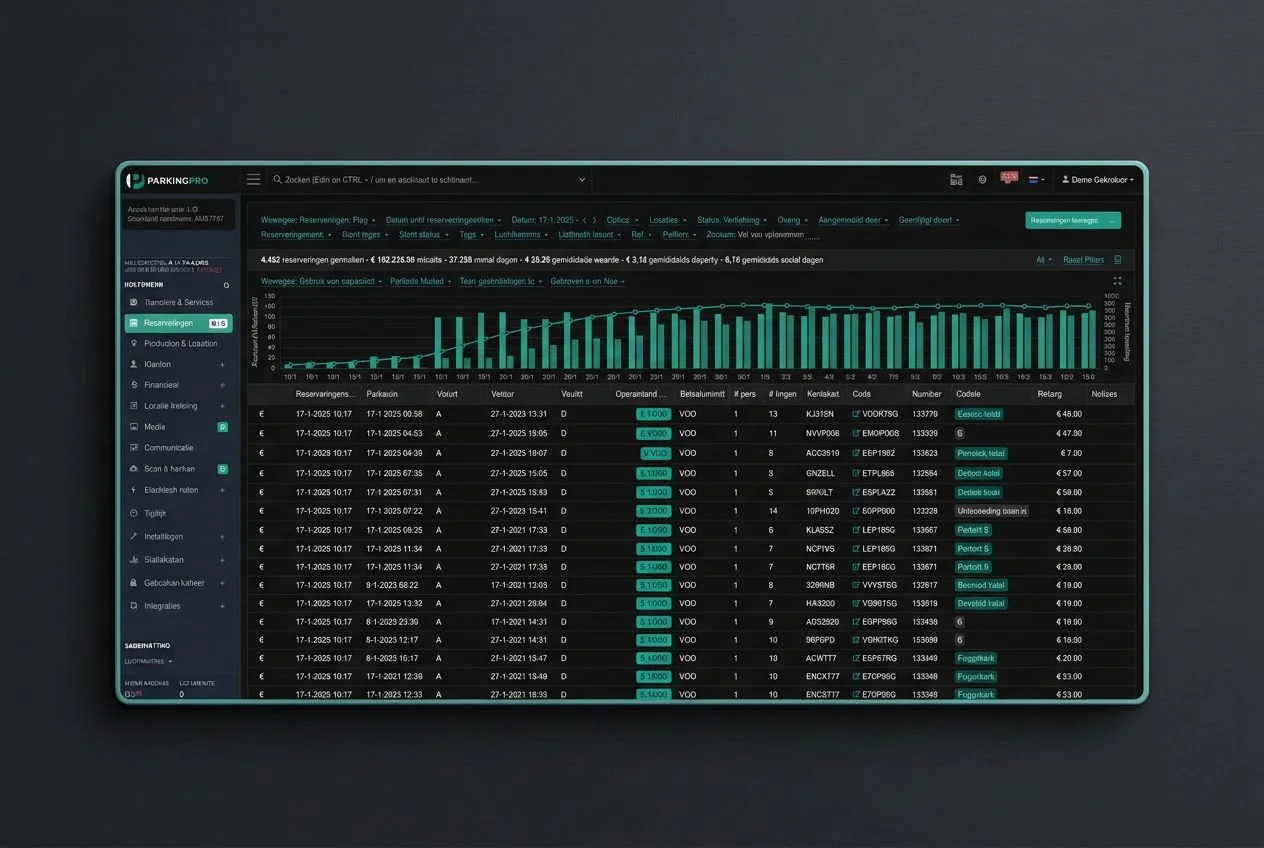Click the Inetalltogen wrench icon
1264x848 pixels.
click(x=134, y=537)
